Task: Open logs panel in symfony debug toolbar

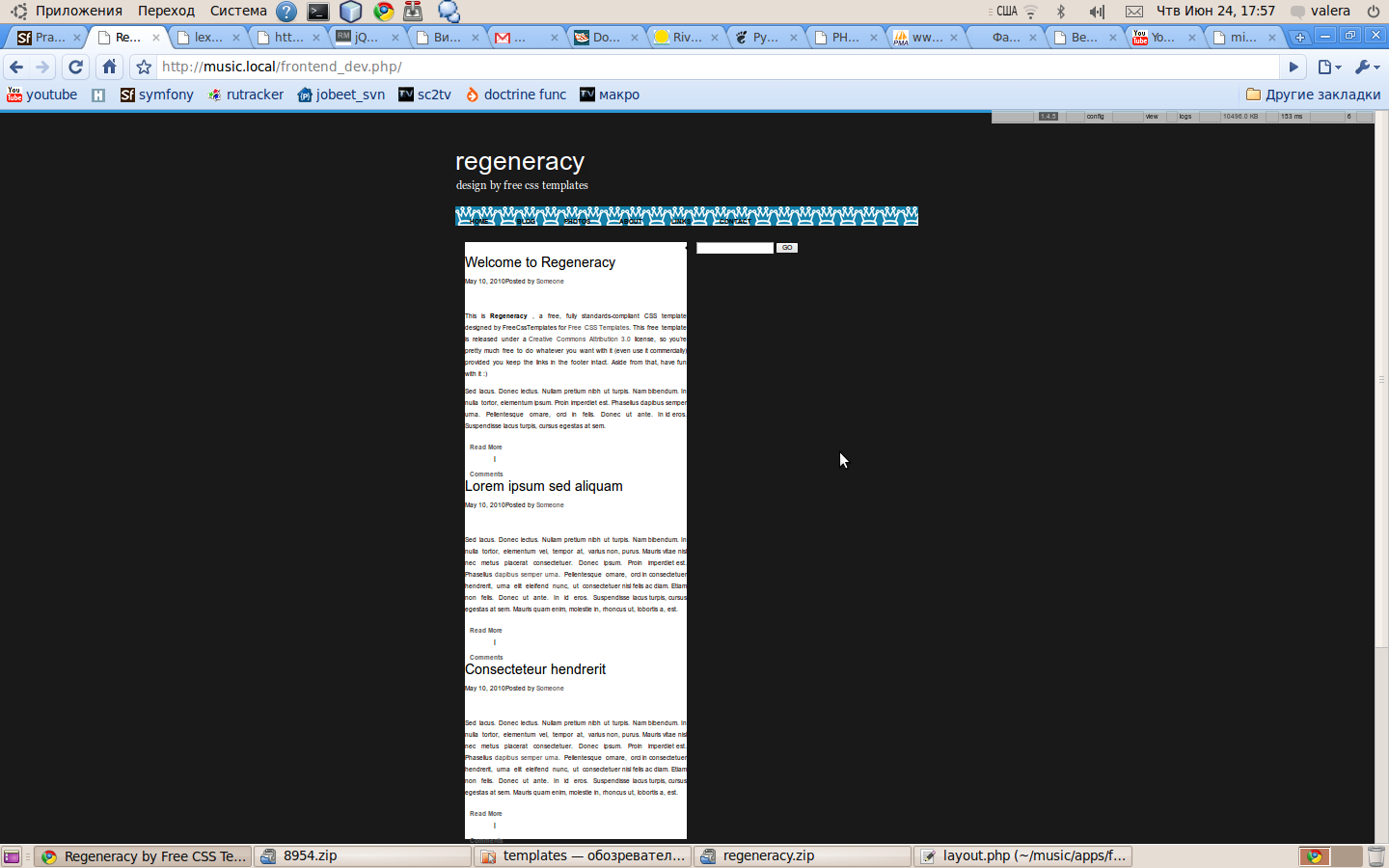Action: pos(1185,117)
